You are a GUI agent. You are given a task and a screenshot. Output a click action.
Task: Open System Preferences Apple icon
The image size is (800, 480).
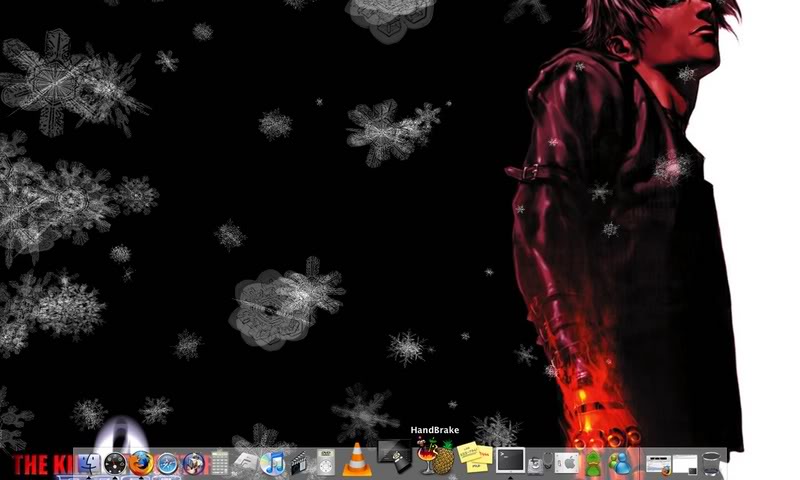click(x=566, y=464)
